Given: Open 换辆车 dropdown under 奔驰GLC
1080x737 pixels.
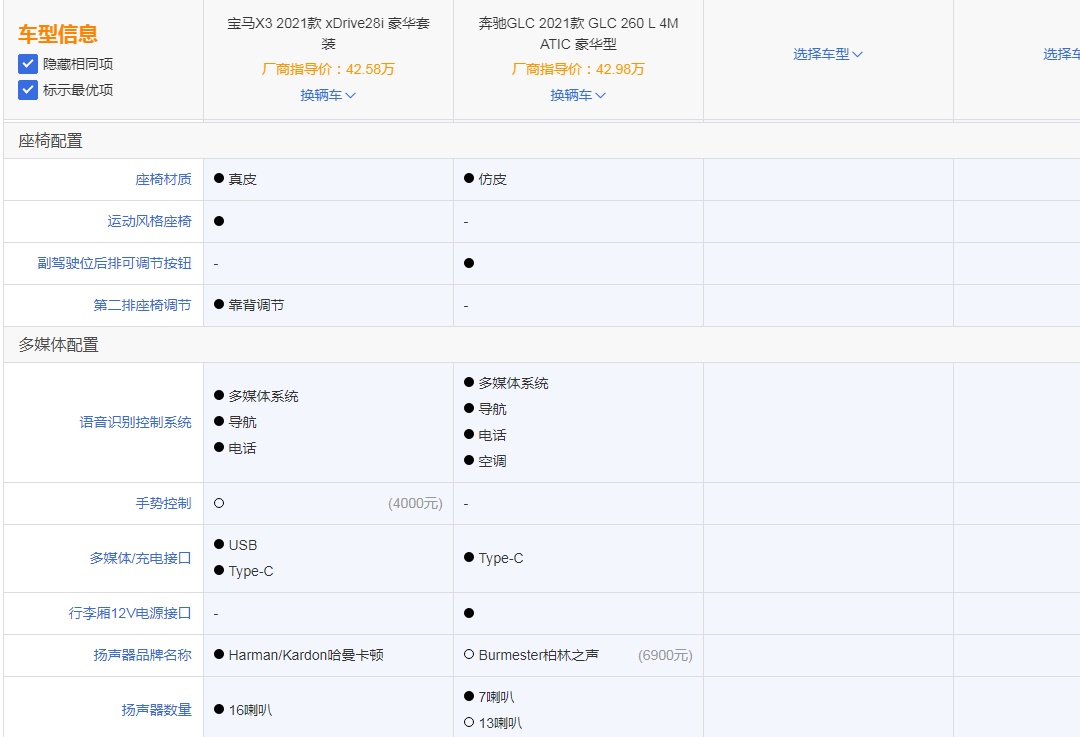Looking at the screenshot, I should [578, 95].
